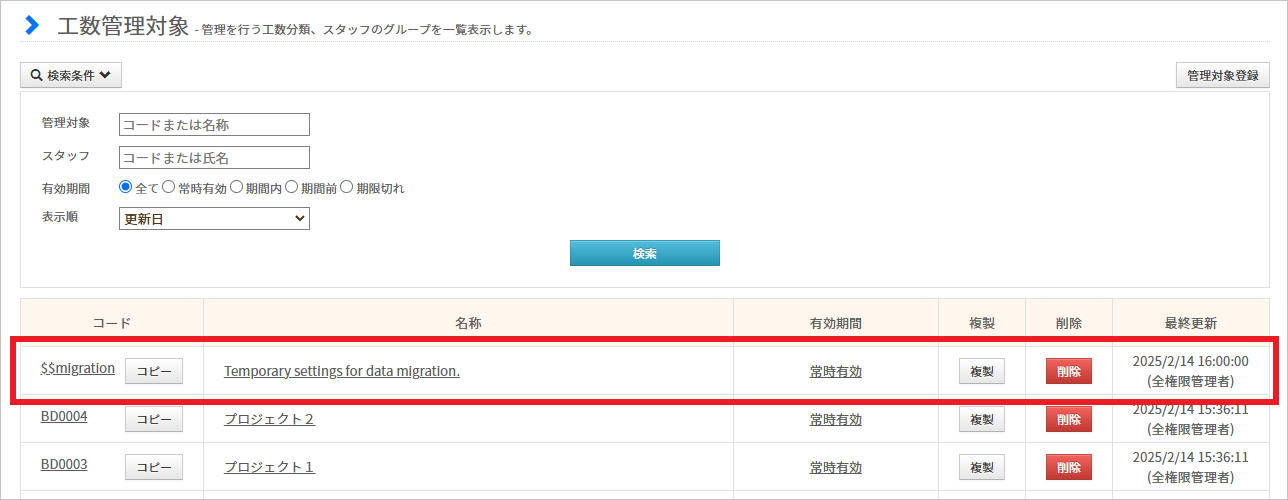
Task: Click the blue chevron icon beside 工数管理対象
Action: click(x=33, y=25)
